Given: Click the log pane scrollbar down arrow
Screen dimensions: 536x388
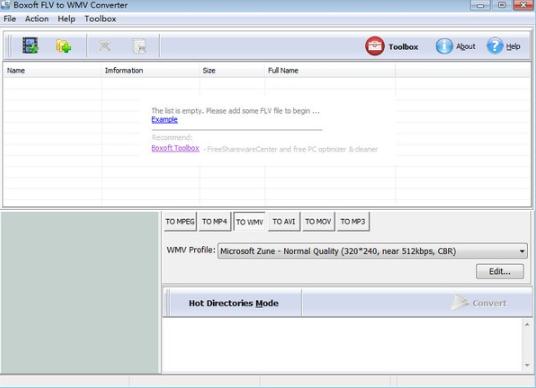Looking at the screenshot, I should tap(527, 365).
